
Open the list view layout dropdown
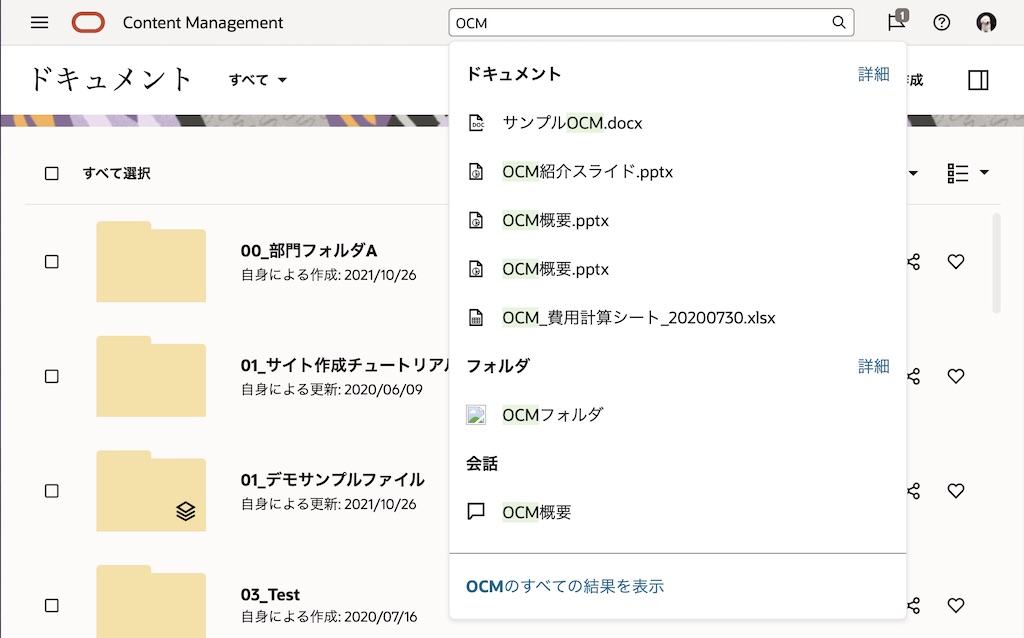(x=967, y=173)
